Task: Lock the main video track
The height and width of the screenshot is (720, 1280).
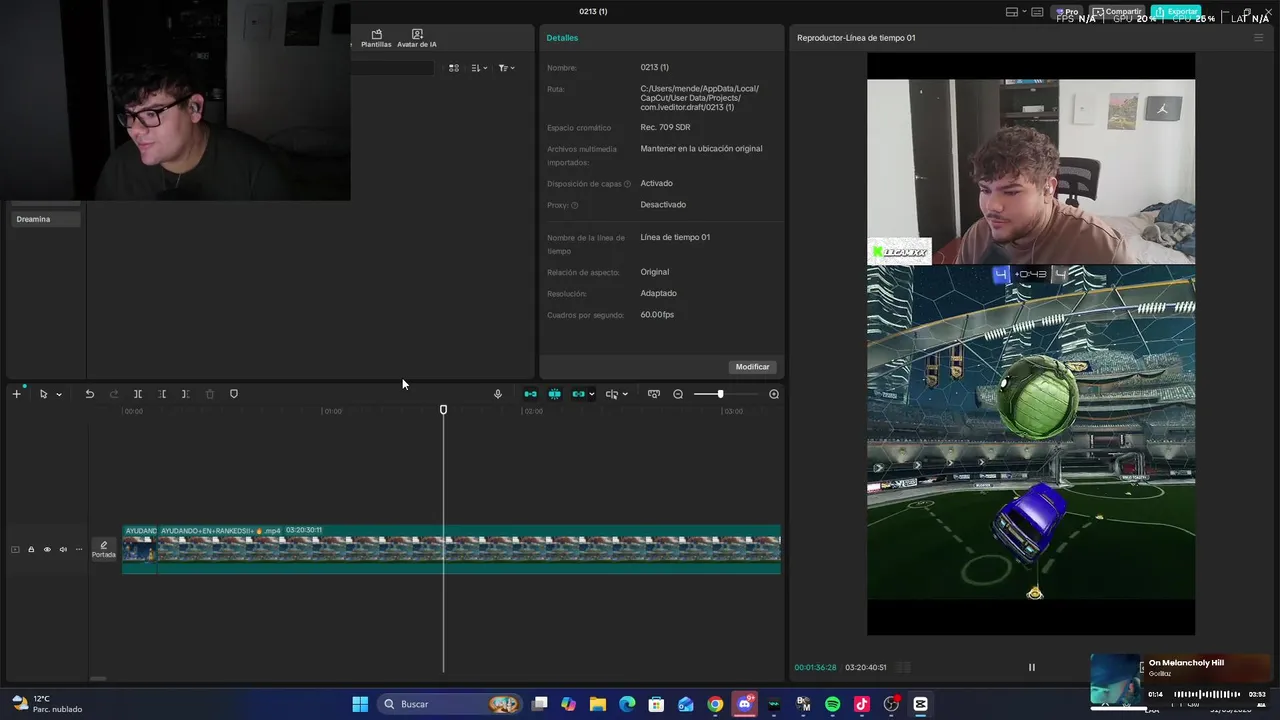Action: click(x=31, y=549)
